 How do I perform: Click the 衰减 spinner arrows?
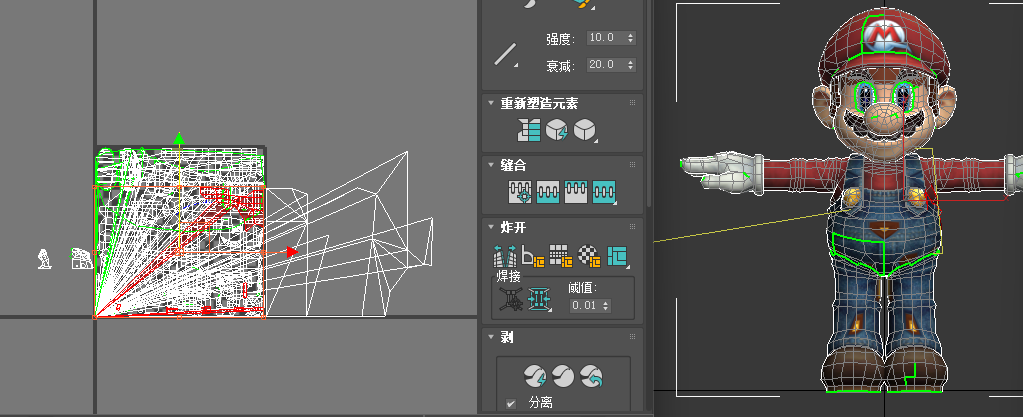(631, 65)
